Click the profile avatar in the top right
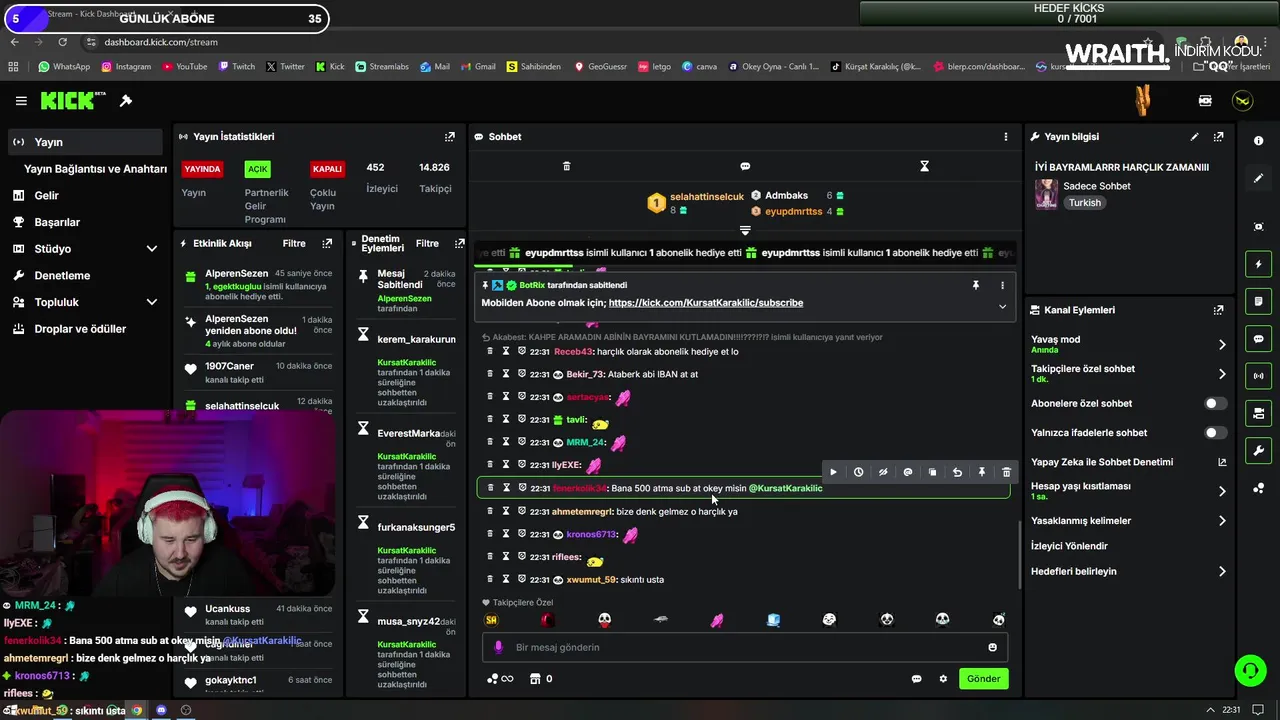The image size is (1280, 720). tap(1242, 101)
